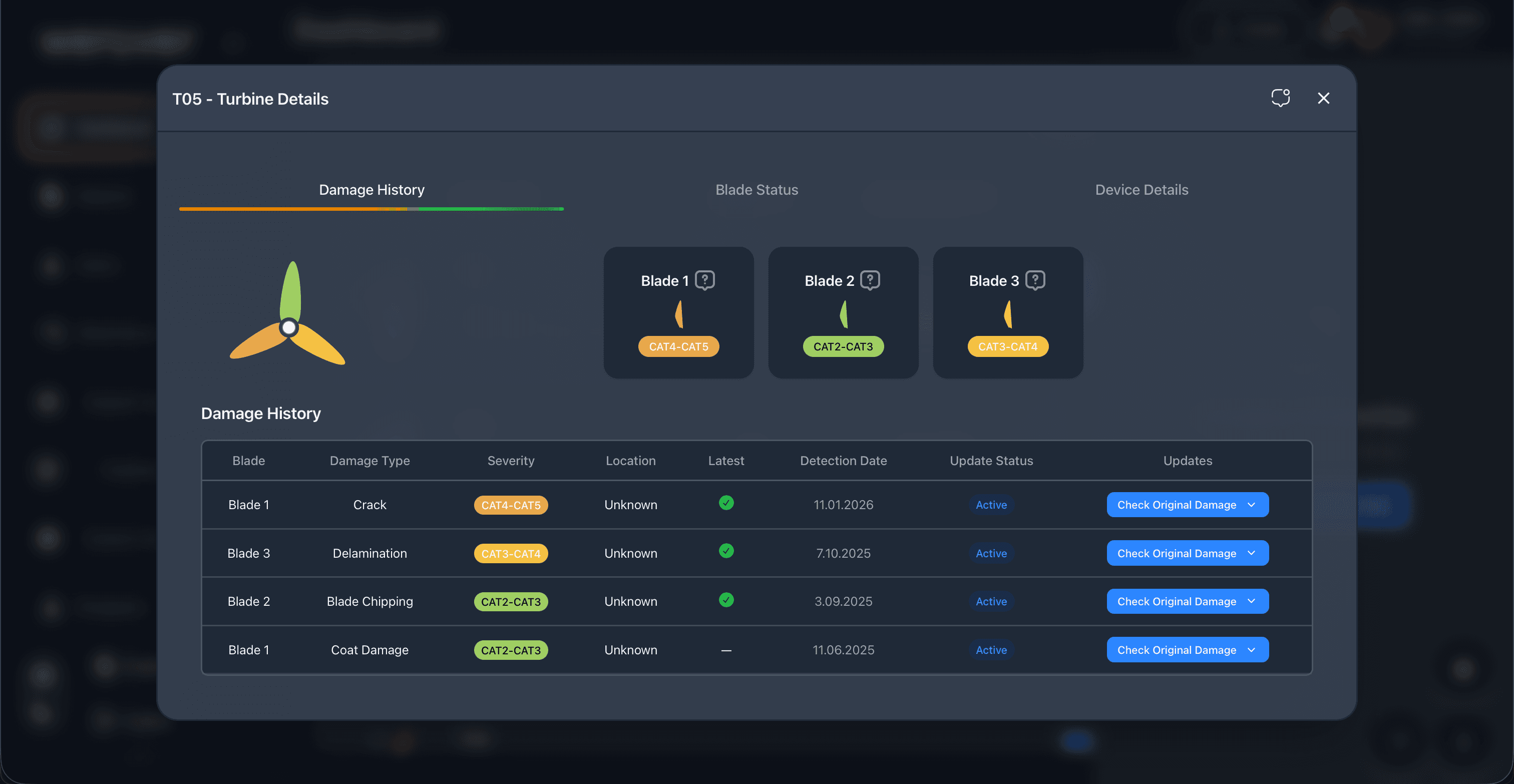The height and width of the screenshot is (784, 1514).
Task: Expand Check Original Damage for the Crack row
Action: pyautogui.click(x=1187, y=505)
